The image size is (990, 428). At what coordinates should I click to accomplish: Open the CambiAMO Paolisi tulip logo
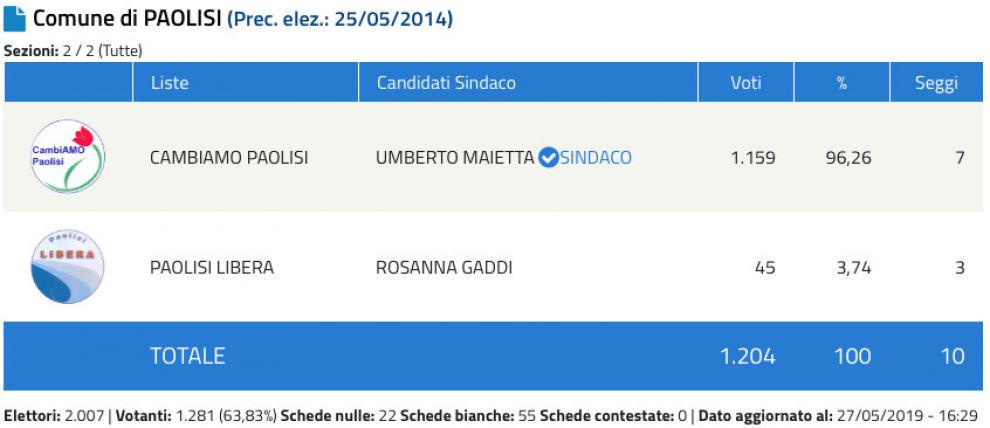[68, 156]
